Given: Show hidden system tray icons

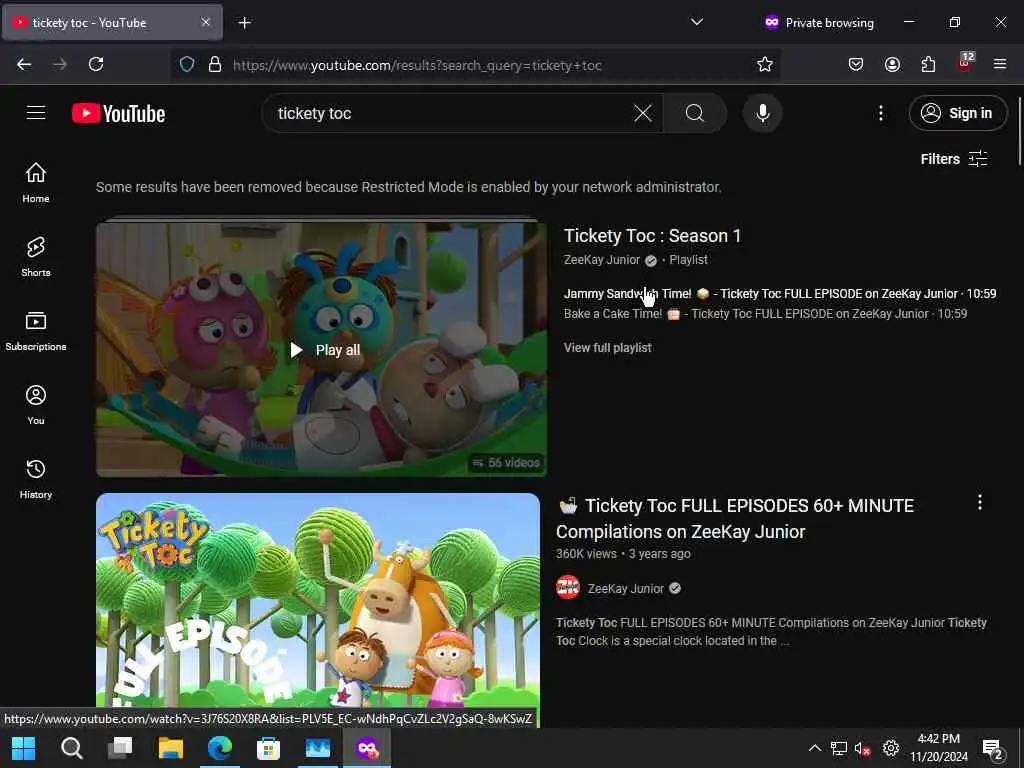Looking at the screenshot, I should 814,748.
